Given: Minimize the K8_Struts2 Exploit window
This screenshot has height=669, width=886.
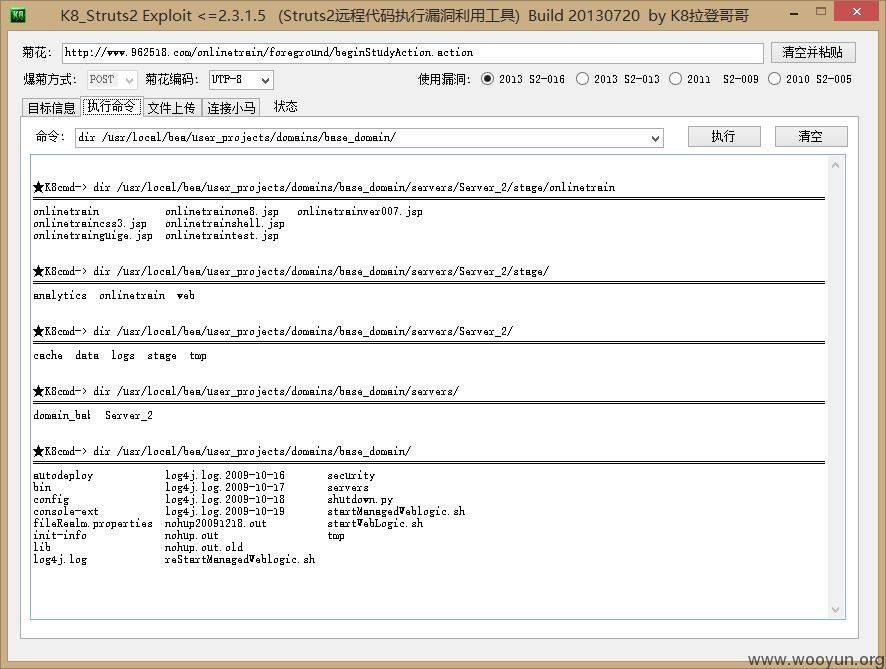Looking at the screenshot, I should 794,13.
